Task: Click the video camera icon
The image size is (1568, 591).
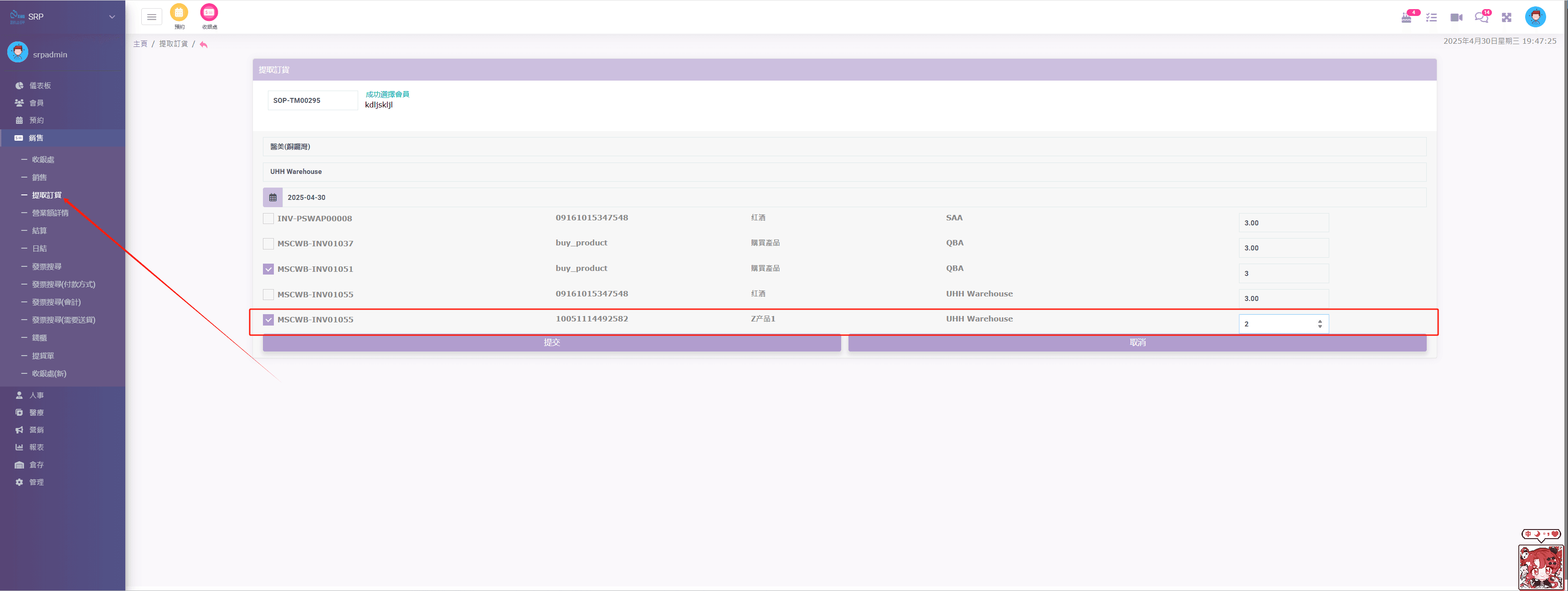Action: tap(1456, 18)
